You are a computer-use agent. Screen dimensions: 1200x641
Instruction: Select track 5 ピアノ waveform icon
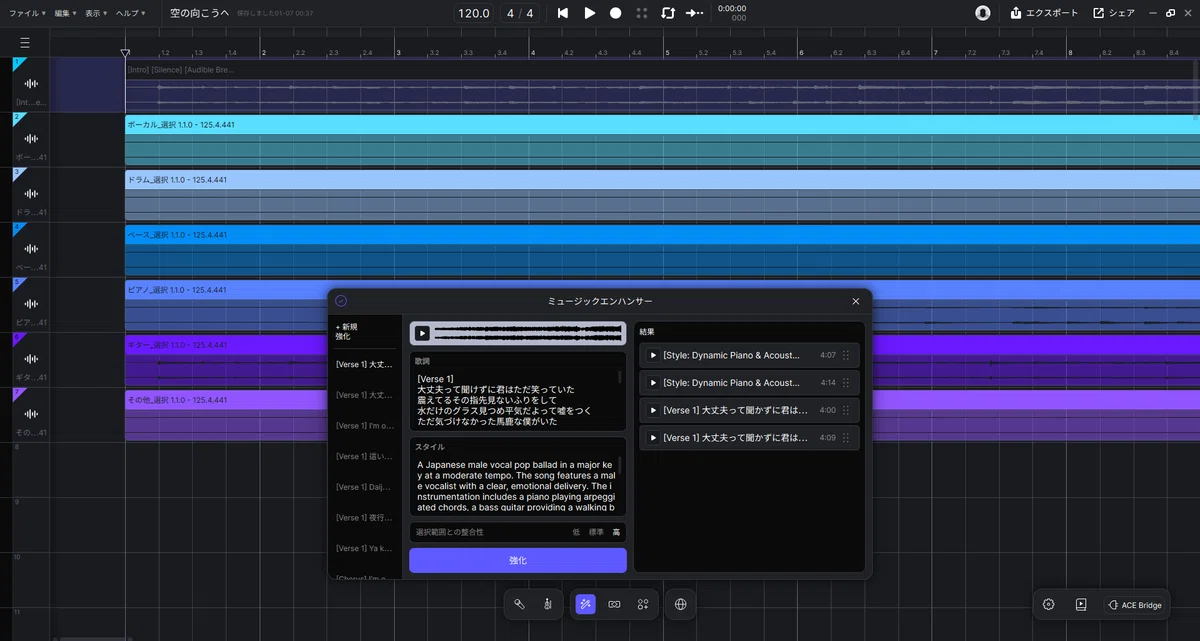(x=31, y=304)
